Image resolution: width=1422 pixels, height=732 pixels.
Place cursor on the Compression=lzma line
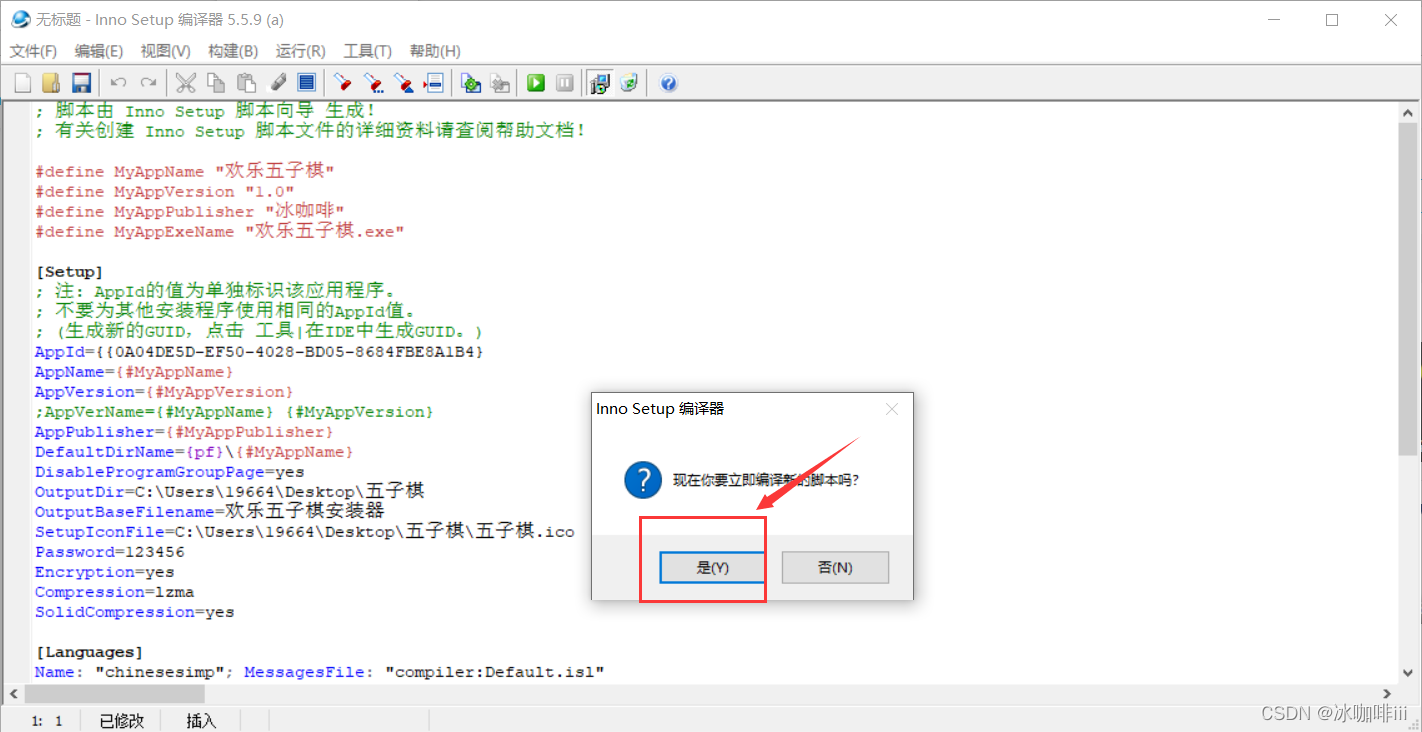[115, 592]
